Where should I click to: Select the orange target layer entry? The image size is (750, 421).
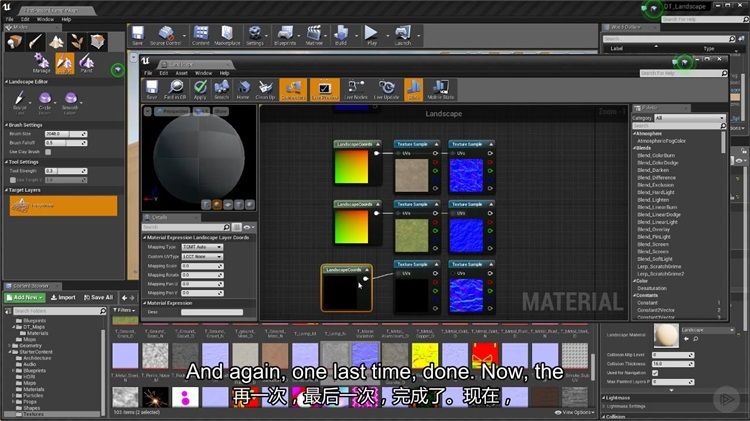[63, 206]
